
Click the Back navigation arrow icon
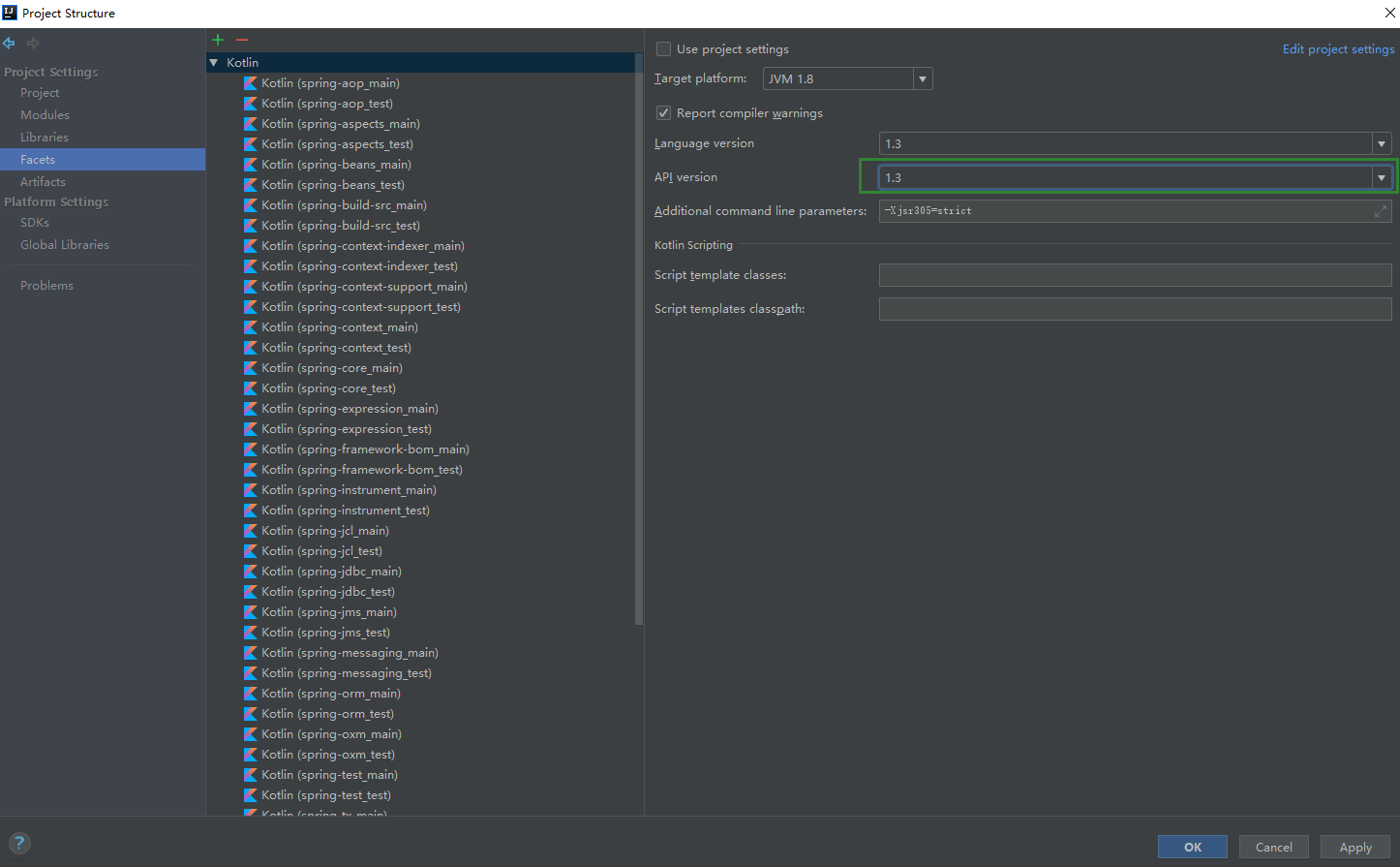click(x=9, y=43)
